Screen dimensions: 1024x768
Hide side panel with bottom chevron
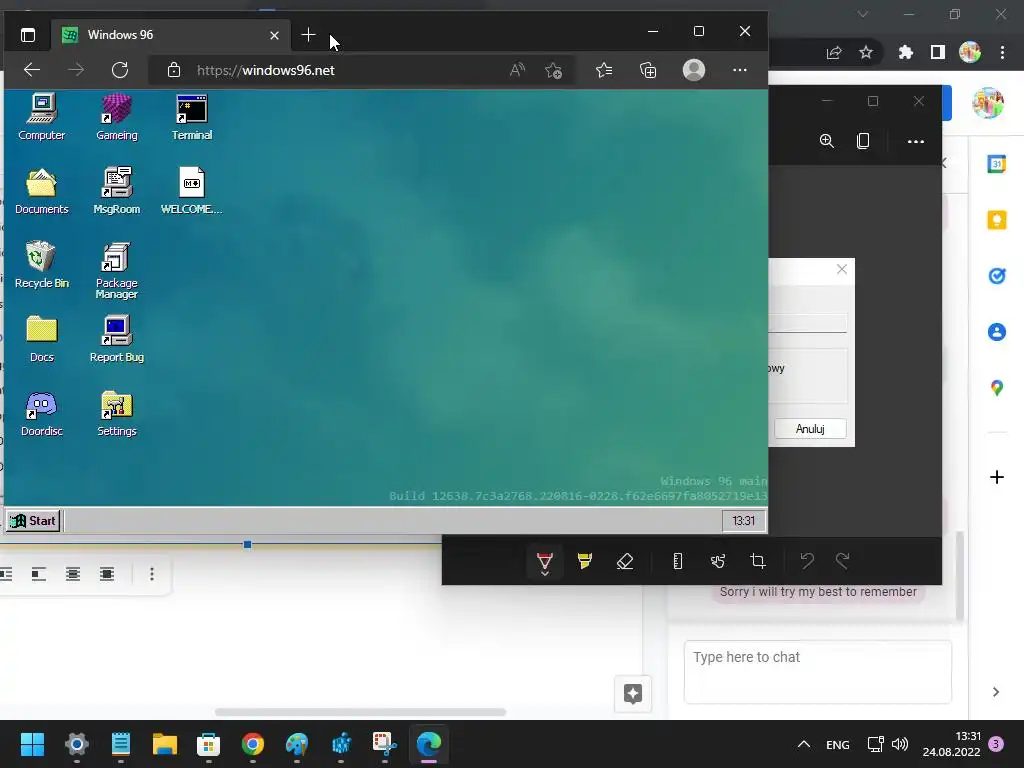click(x=996, y=692)
